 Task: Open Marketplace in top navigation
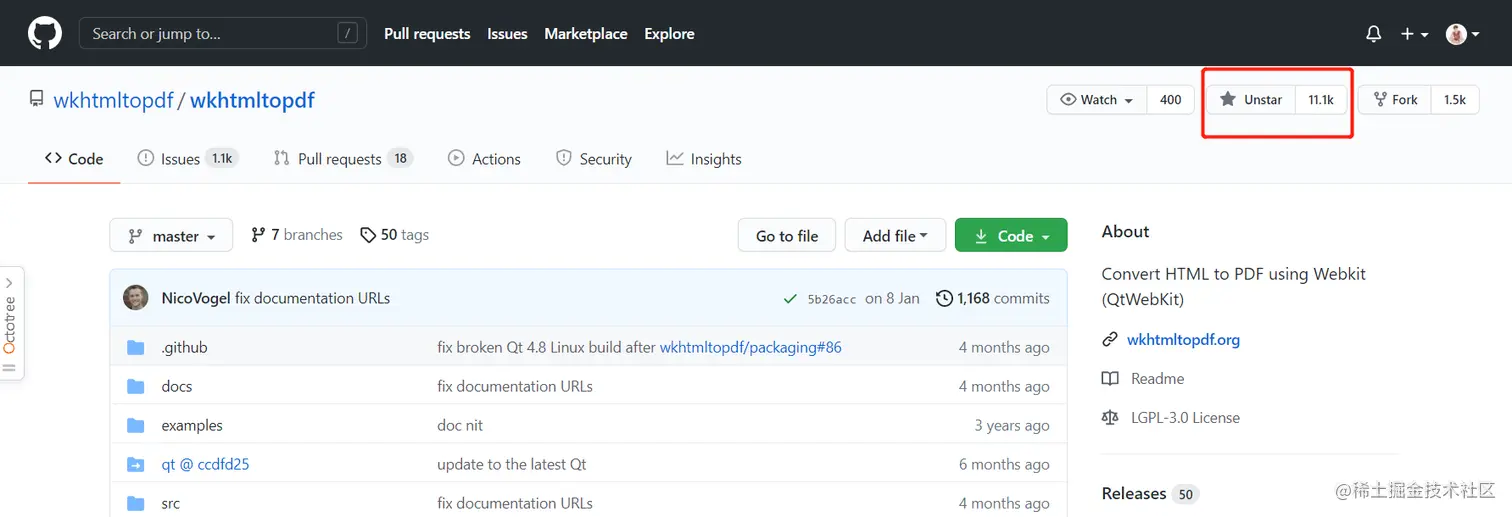pyautogui.click(x=586, y=33)
